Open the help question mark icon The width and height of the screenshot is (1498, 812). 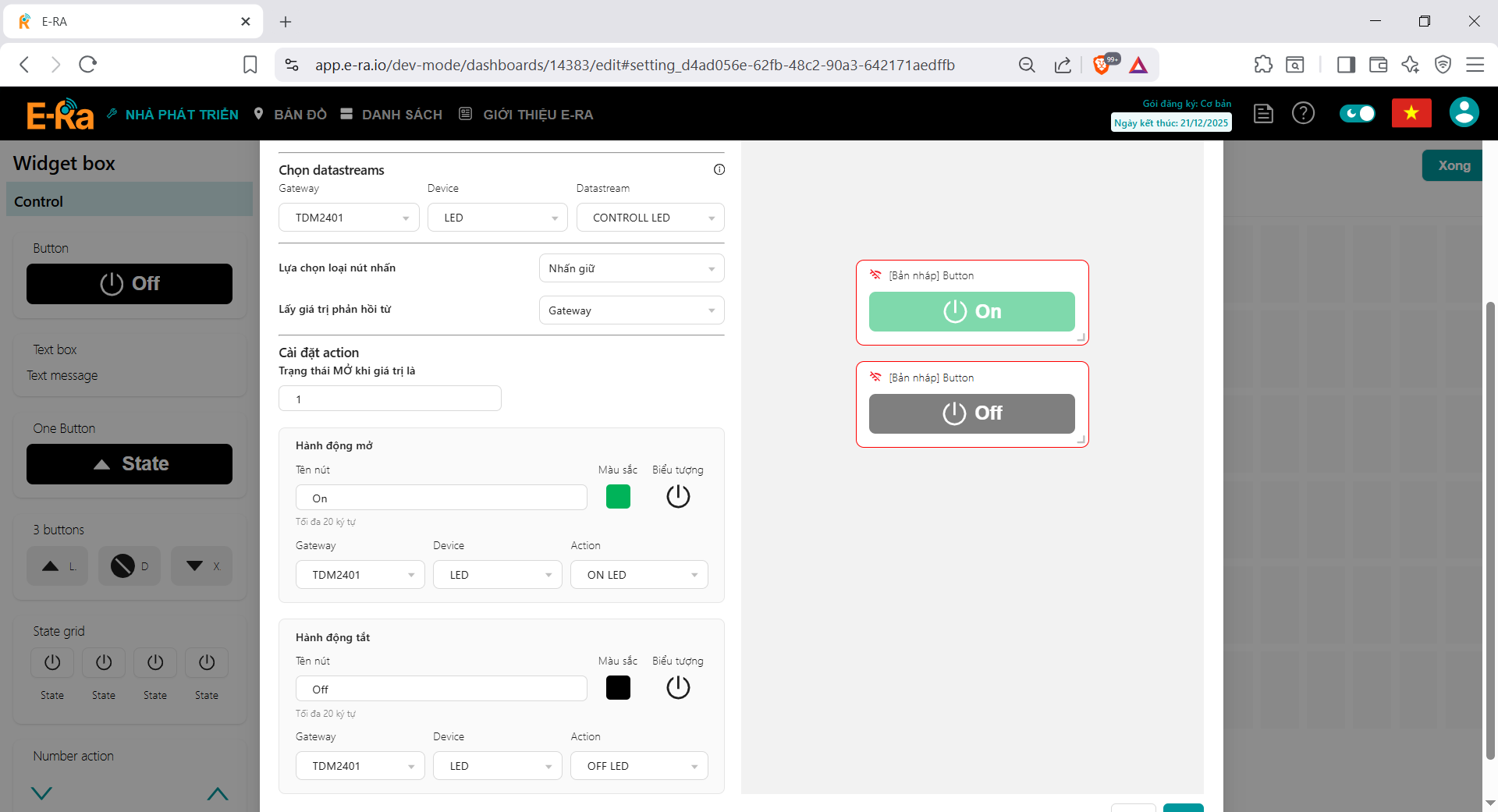pos(1303,114)
